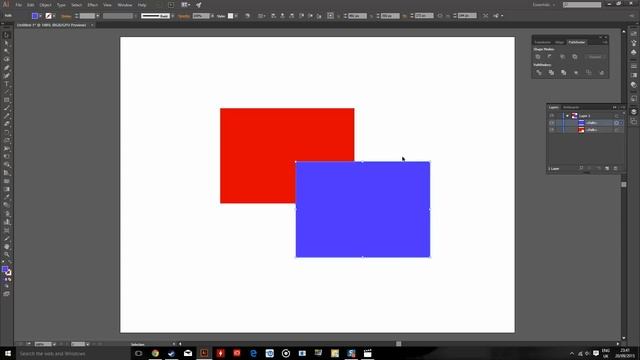
Task: Click Stroke label in control bar
Action: click(66, 16)
